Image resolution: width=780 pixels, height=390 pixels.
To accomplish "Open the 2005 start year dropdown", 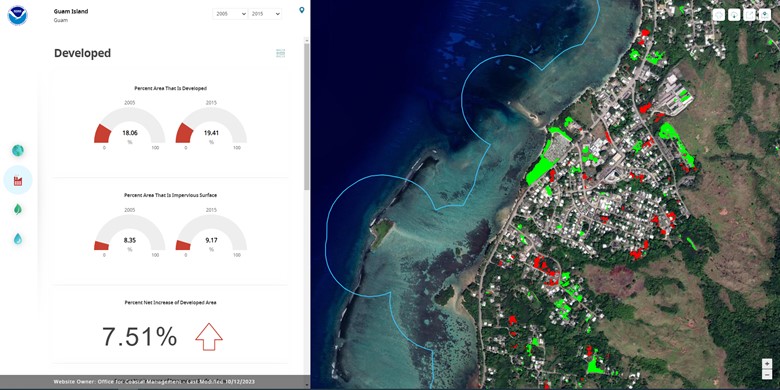I will pos(230,14).
